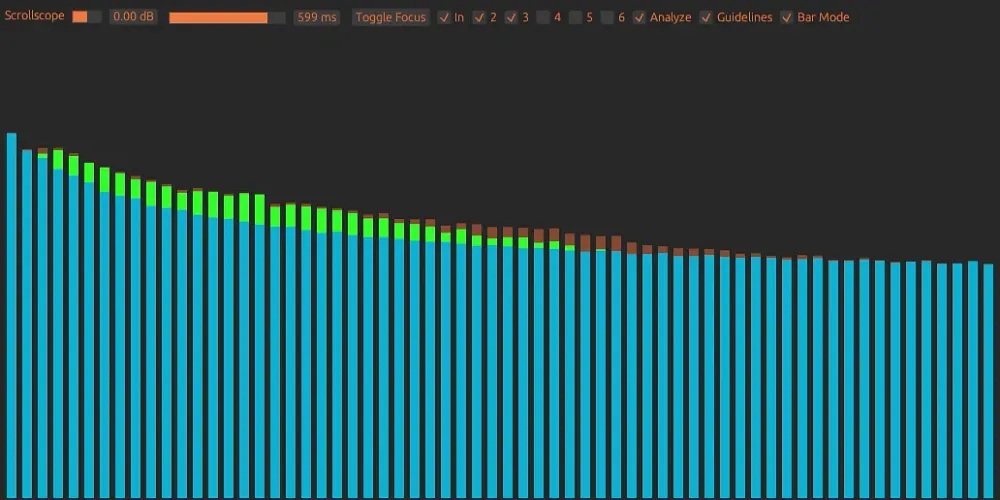The width and height of the screenshot is (1000, 500).
Task: Disable the In channel checkbox
Action: pos(445,17)
